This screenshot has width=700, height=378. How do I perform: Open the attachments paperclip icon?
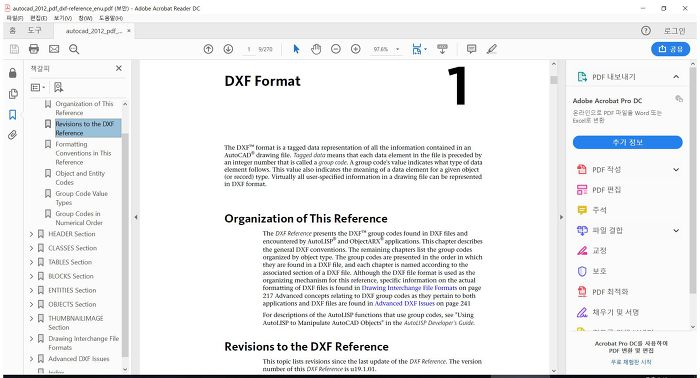click(x=12, y=135)
